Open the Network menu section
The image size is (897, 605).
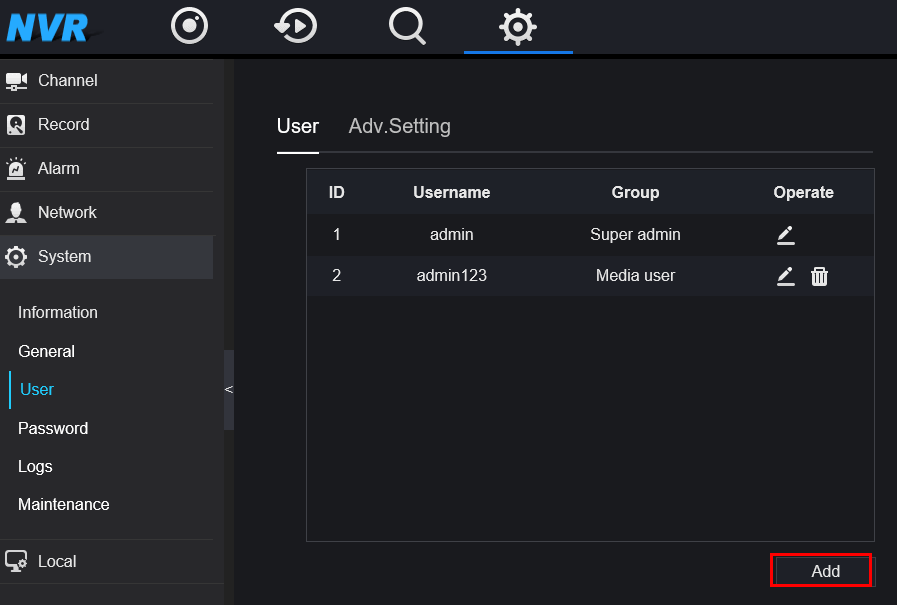pyautogui.click(x=67, y=213)
